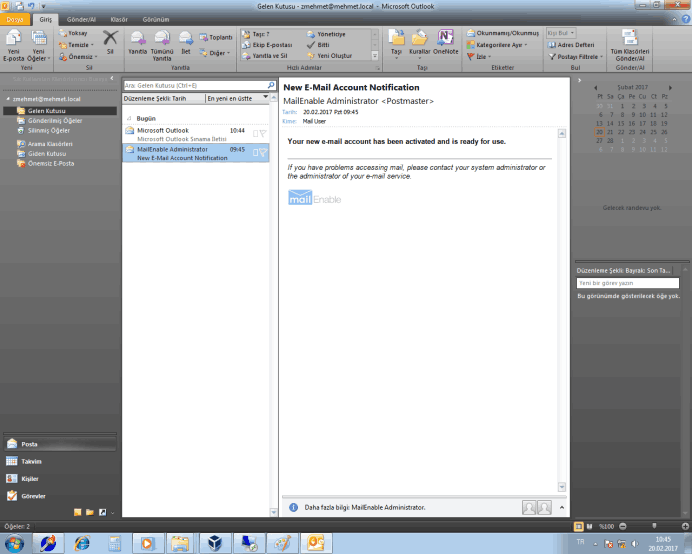The image size is (692, 554).
Task: Open Takvim in the navigation pane
Action: pos(30,461)
